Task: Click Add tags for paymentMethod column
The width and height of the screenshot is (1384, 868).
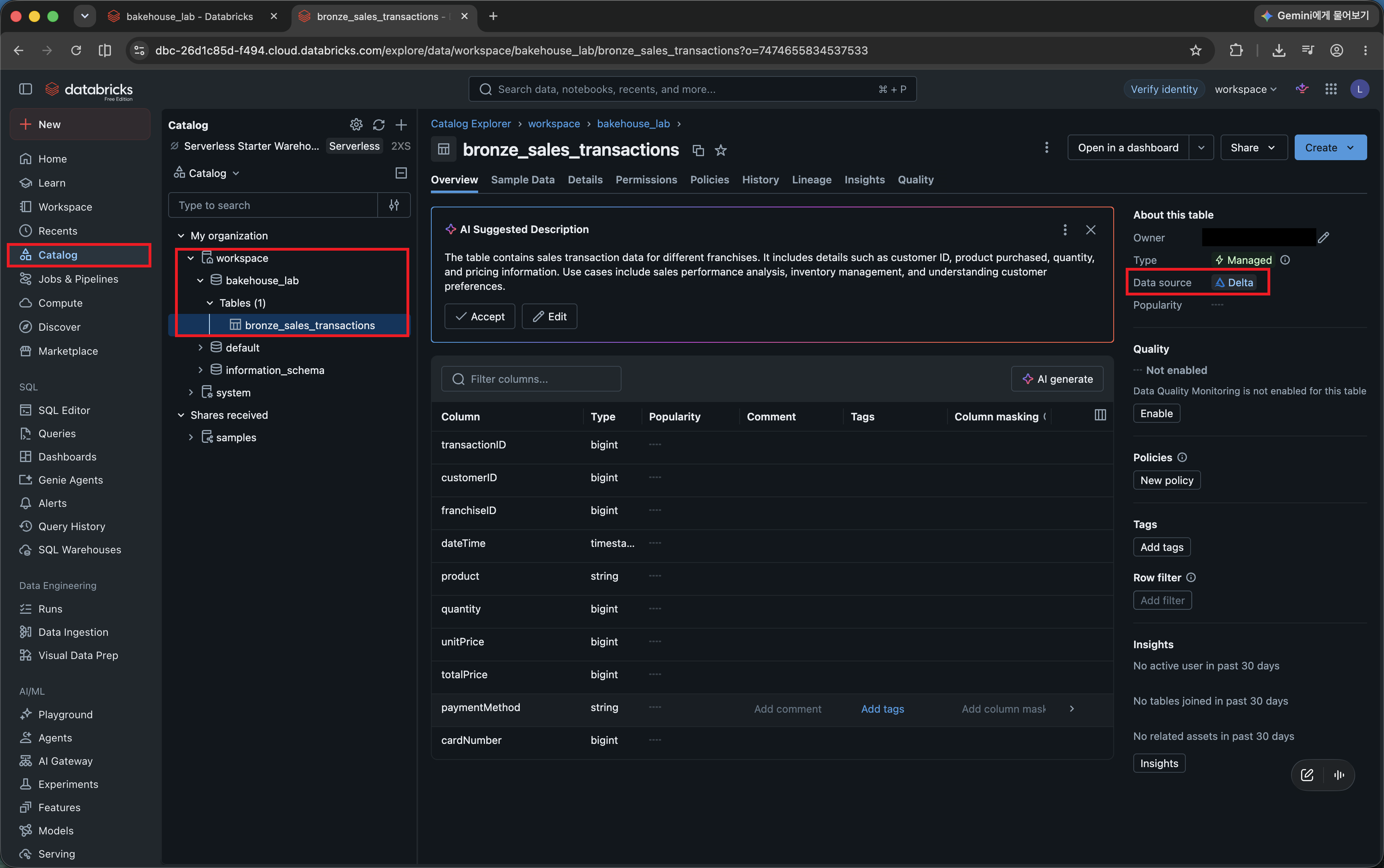Action: [x=882, y=709]
